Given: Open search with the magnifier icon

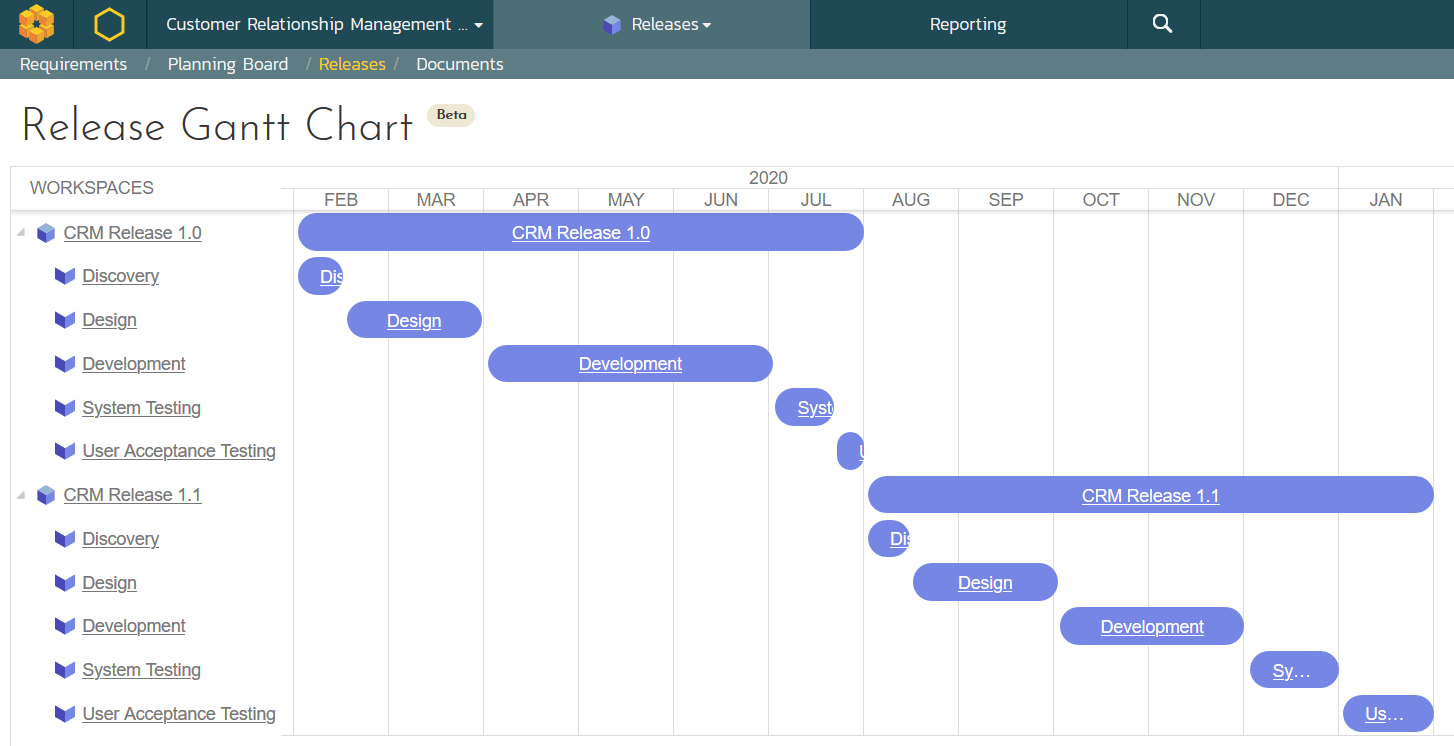Looking at the screenshot, I should 1162,24.
